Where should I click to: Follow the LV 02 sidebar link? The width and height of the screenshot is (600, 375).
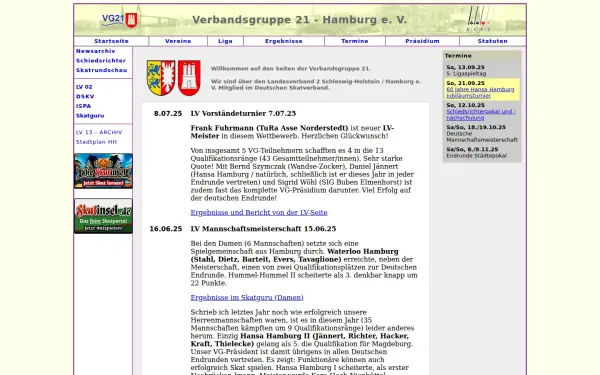click(84, 87)
